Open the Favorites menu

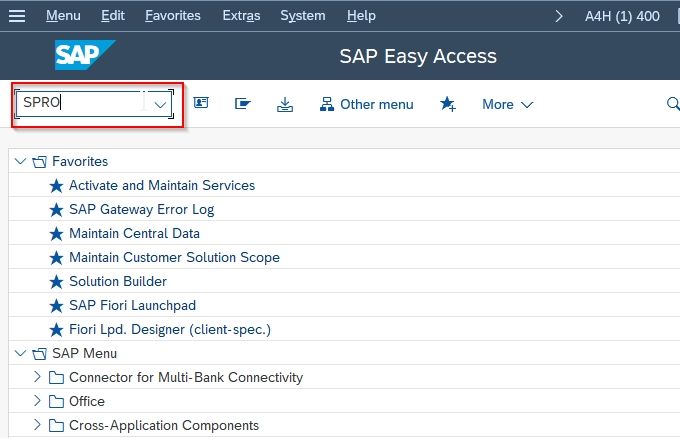click(173, 16)
